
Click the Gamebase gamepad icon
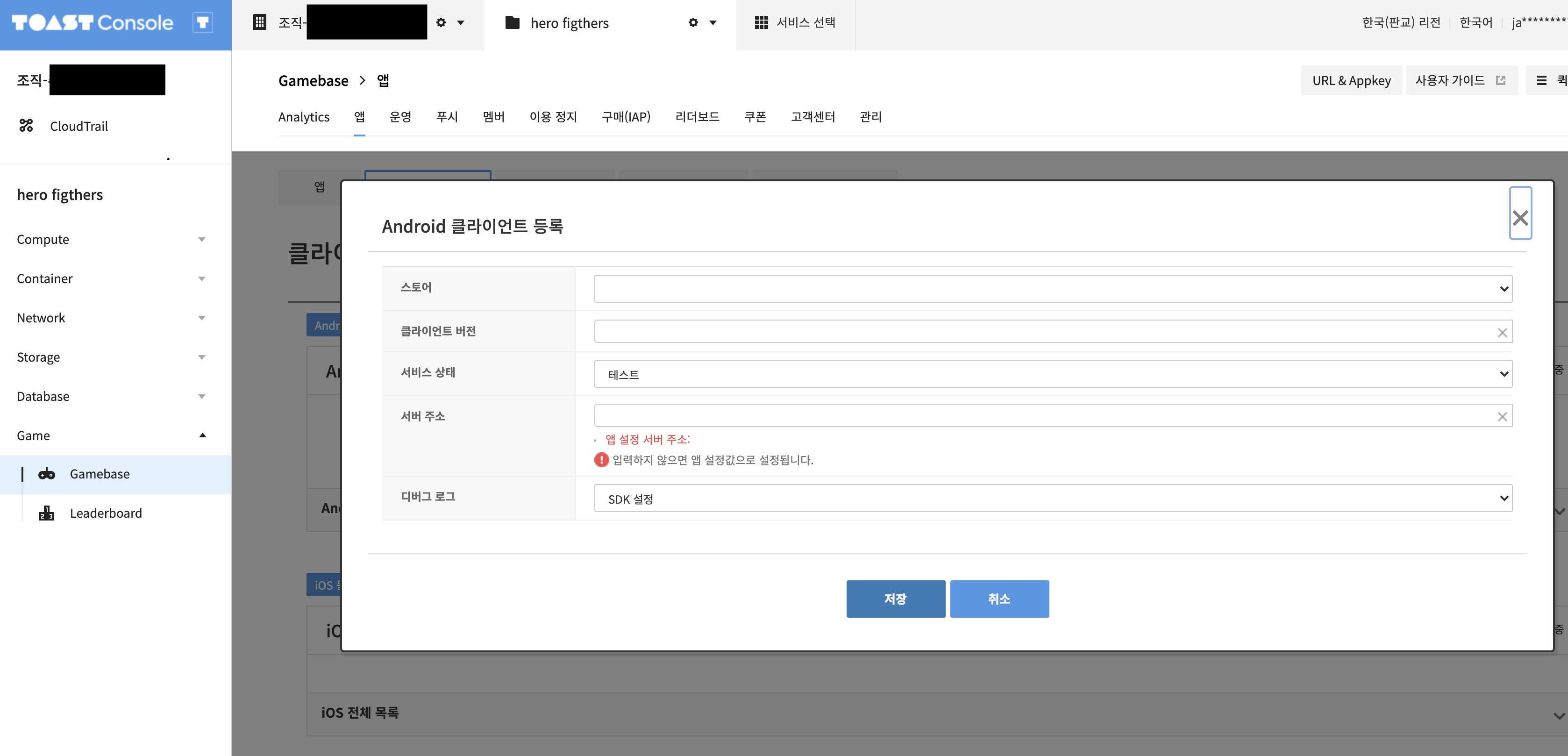click(x=47, y=474)
